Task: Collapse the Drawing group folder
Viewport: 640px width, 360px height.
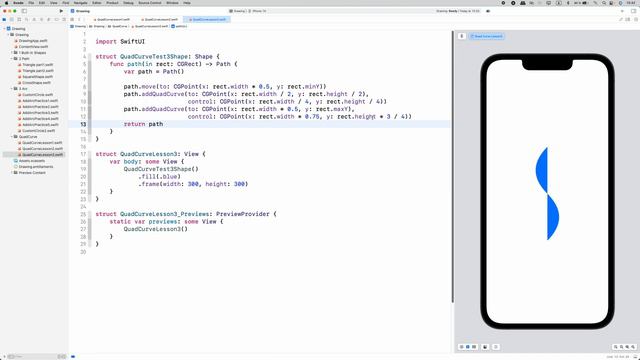Action: 8,35
